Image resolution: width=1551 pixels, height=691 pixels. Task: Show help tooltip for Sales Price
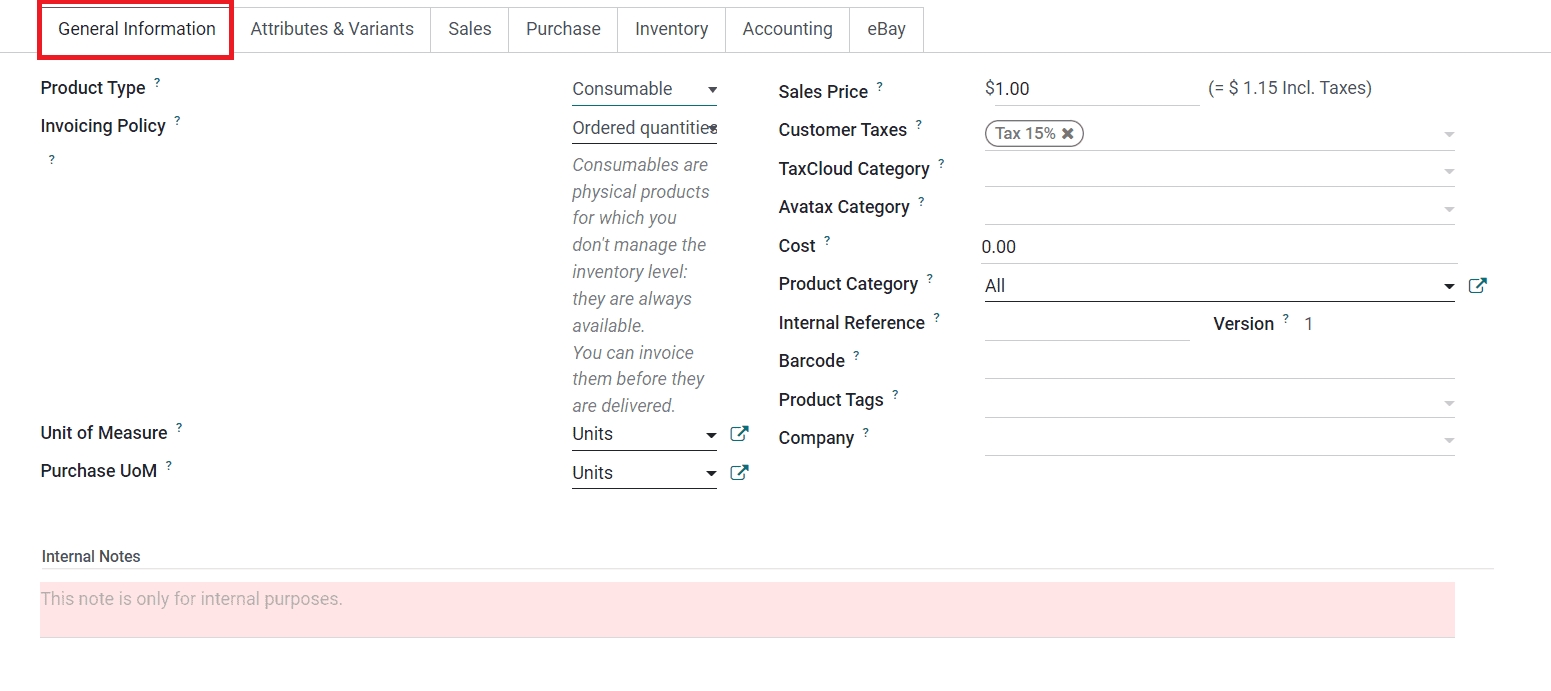coord(879,87)
